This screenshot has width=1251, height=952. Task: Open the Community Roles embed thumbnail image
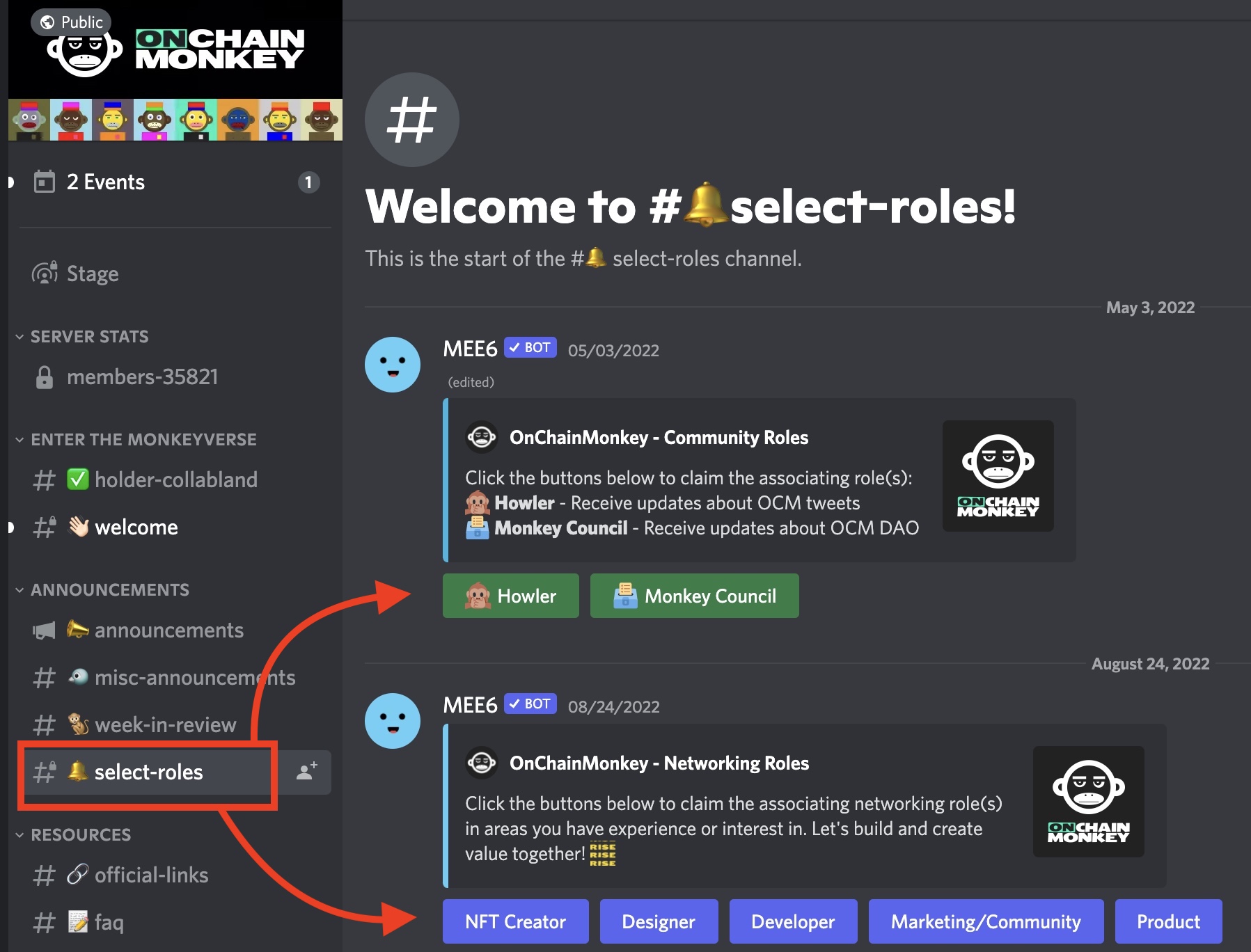click(998, 476)
